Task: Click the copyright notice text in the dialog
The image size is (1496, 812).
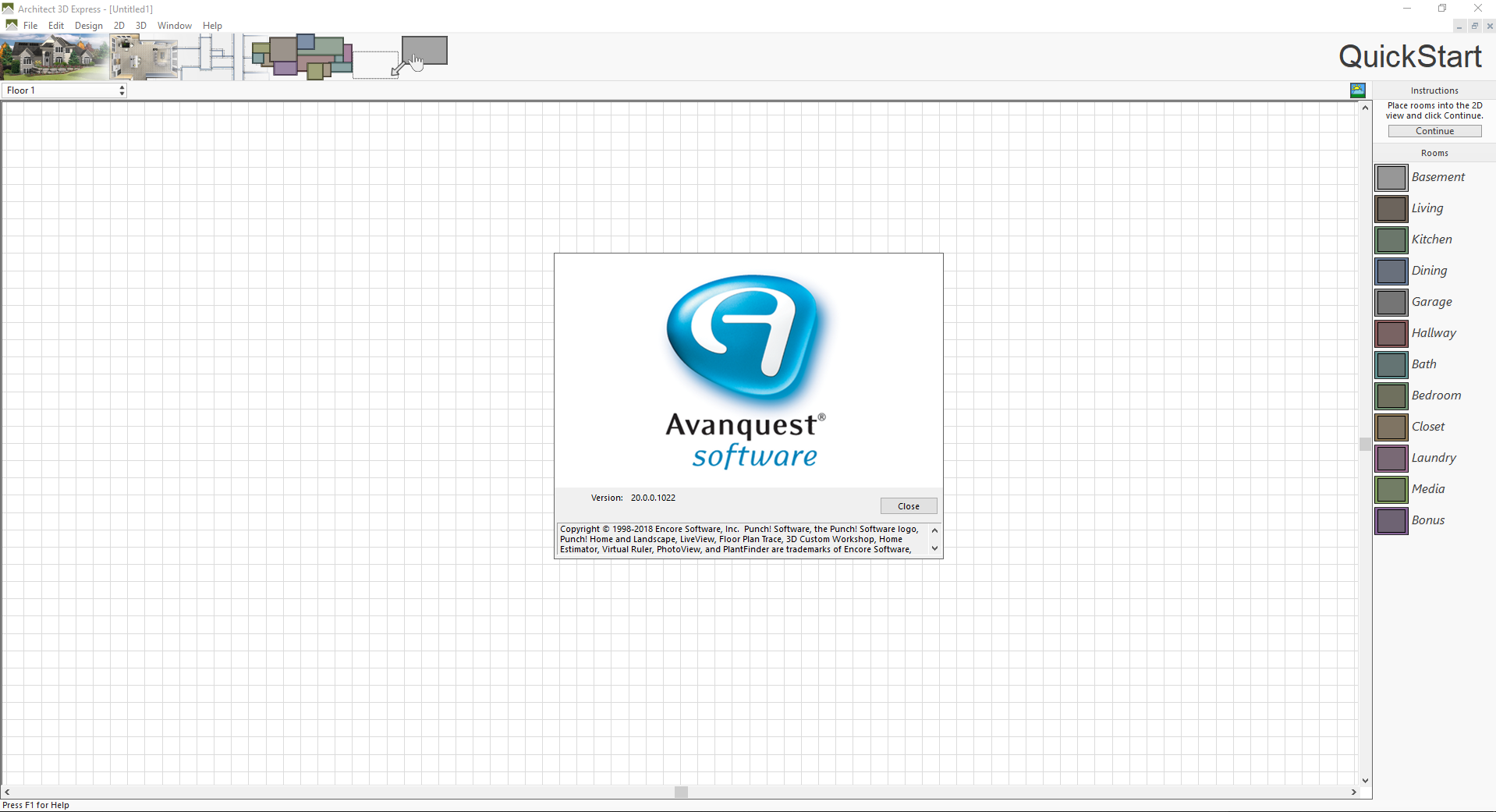Action: pyautogui.click(x=740, y=539)
